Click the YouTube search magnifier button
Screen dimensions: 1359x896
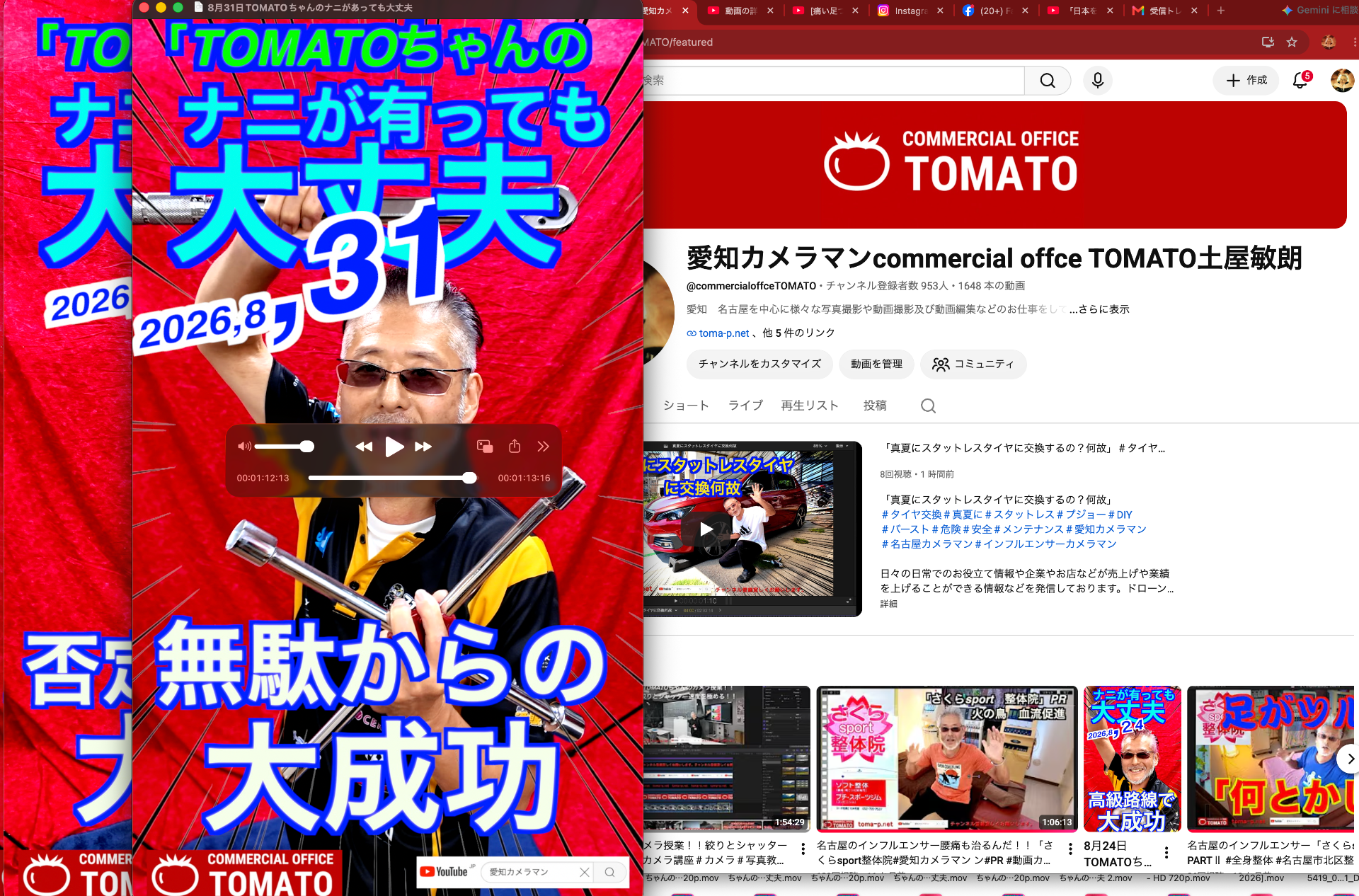(x=1048, y=81)
